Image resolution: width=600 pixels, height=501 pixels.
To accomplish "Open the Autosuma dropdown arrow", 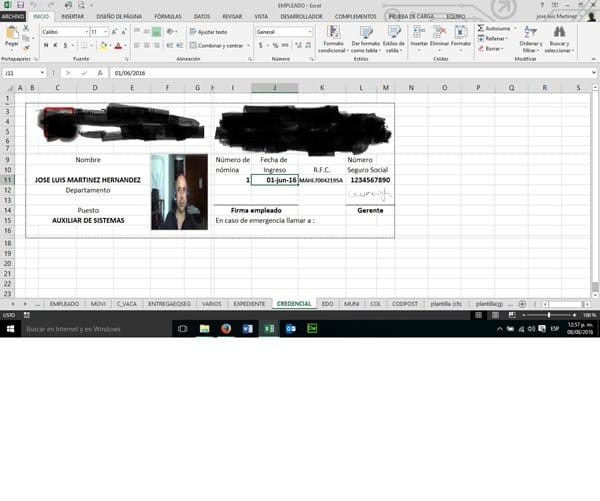I will 515,28.
